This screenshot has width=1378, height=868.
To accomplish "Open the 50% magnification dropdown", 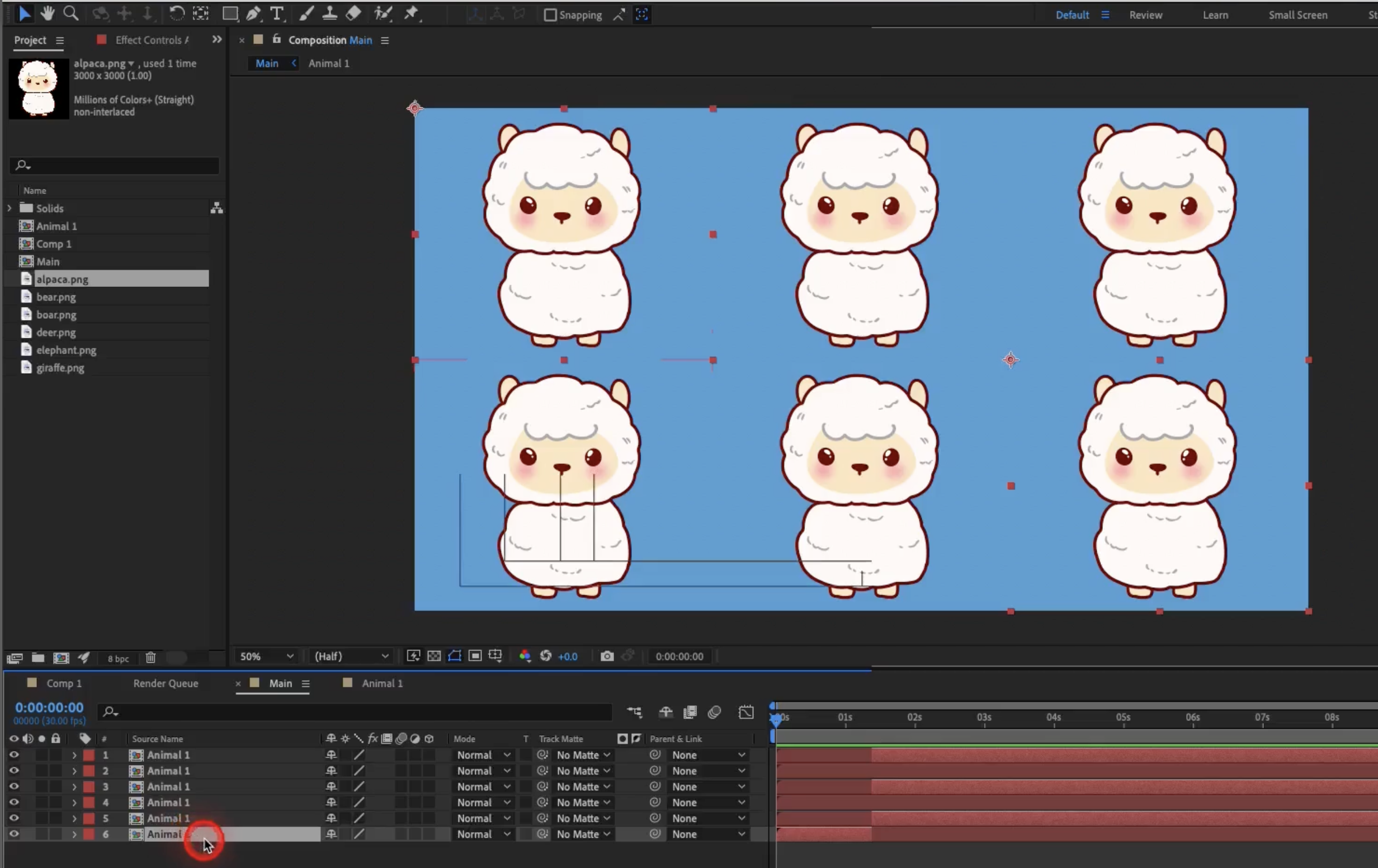I will click(266, 656).
